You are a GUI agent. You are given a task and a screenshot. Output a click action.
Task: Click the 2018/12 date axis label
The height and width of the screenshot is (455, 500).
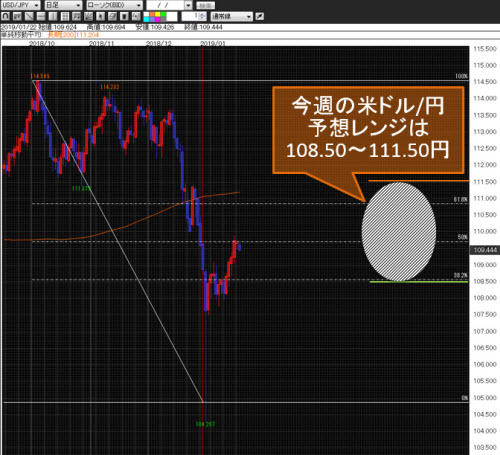coord(159,44)
